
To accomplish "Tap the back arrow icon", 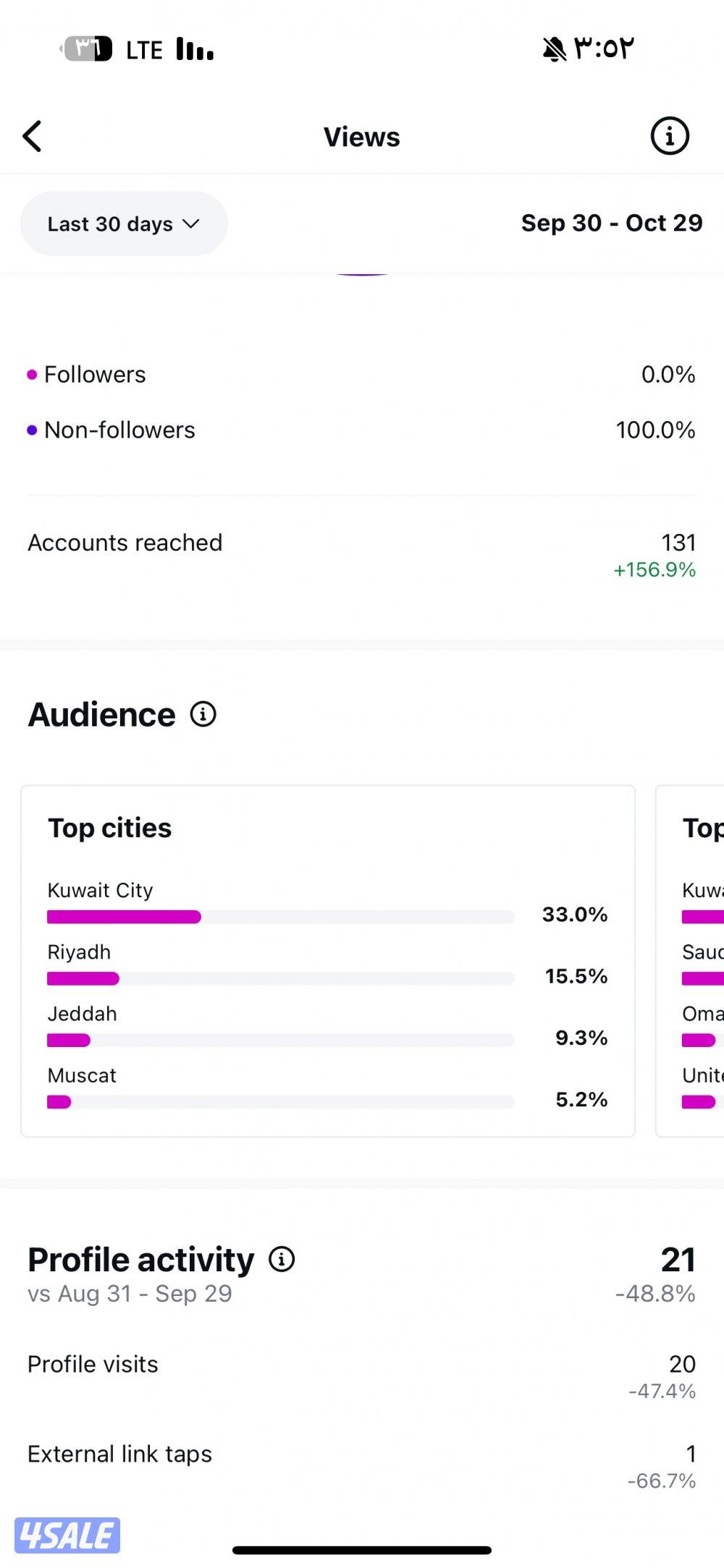I will tap(33, 136).
